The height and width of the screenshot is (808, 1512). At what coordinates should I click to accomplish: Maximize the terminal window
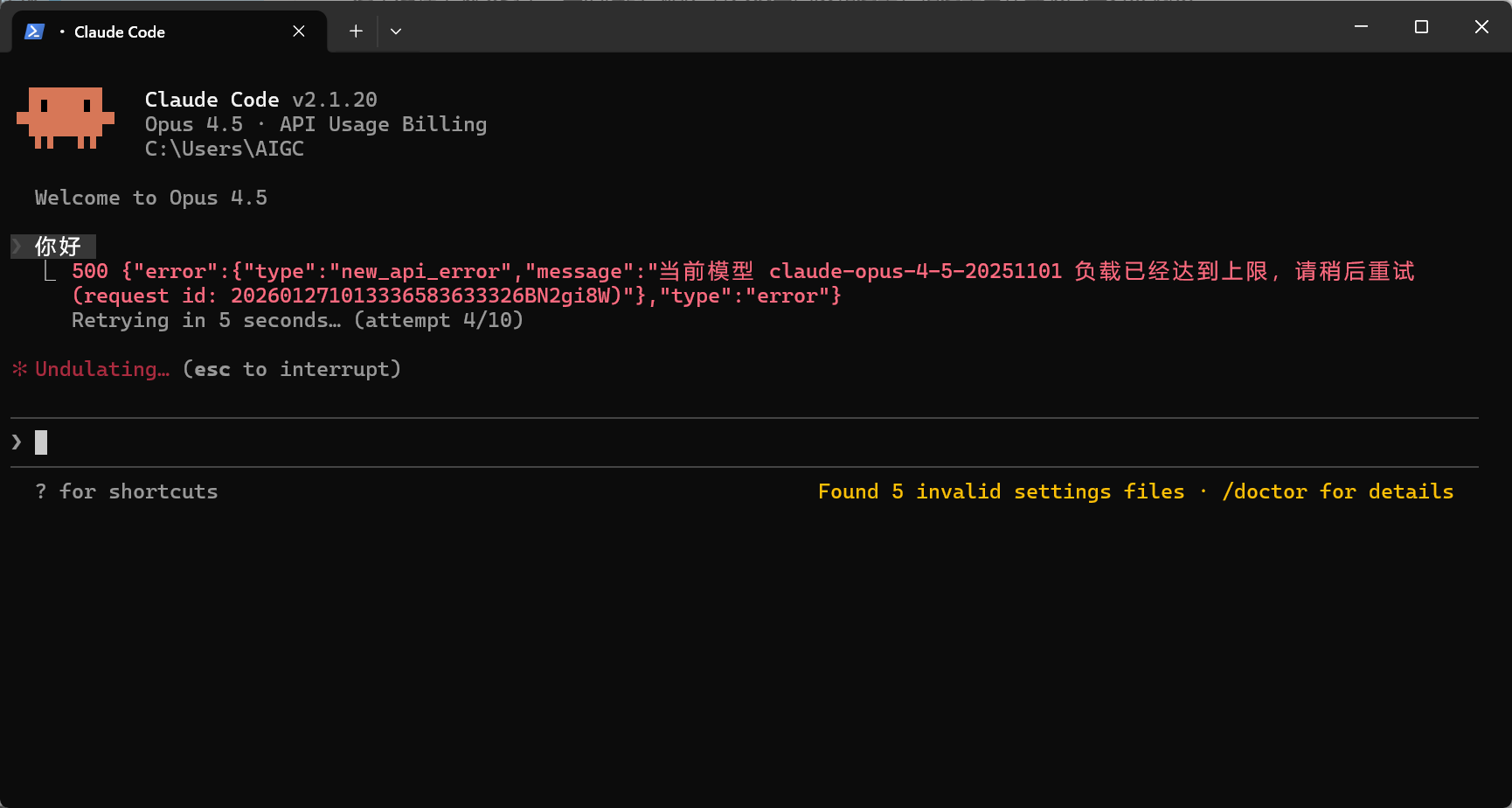coord(1421,27)
